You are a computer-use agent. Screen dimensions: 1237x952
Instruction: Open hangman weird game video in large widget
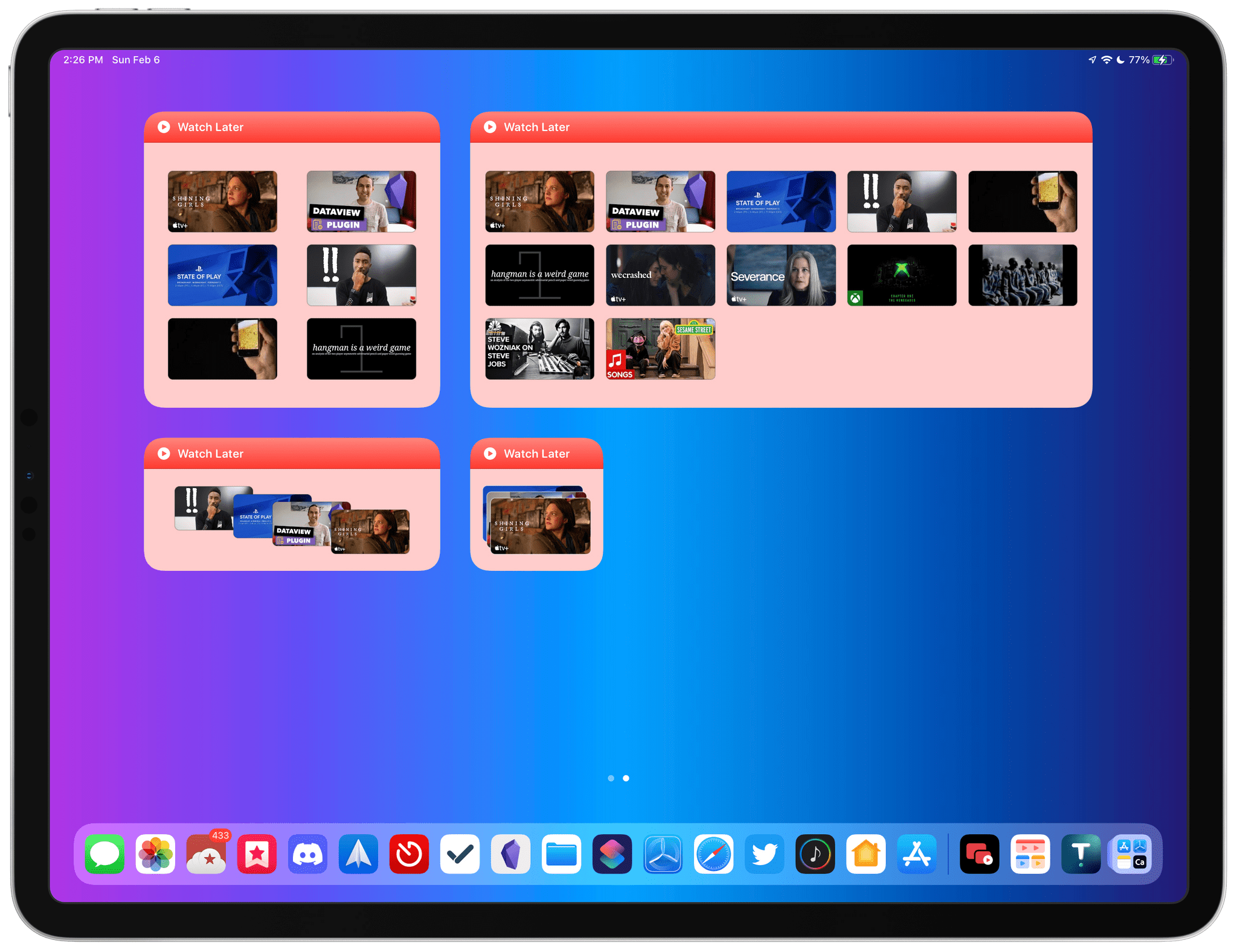click(x=539, y=275)
